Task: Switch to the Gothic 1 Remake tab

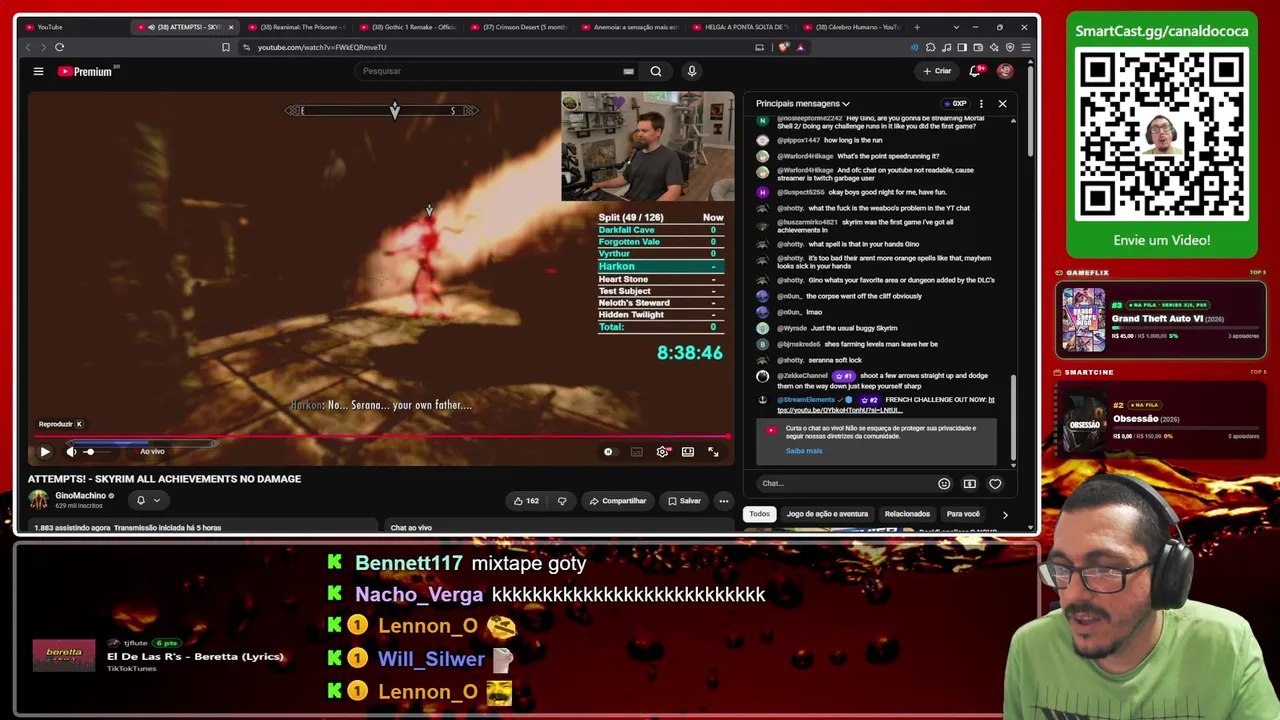Action: click(x=406, y=27)
